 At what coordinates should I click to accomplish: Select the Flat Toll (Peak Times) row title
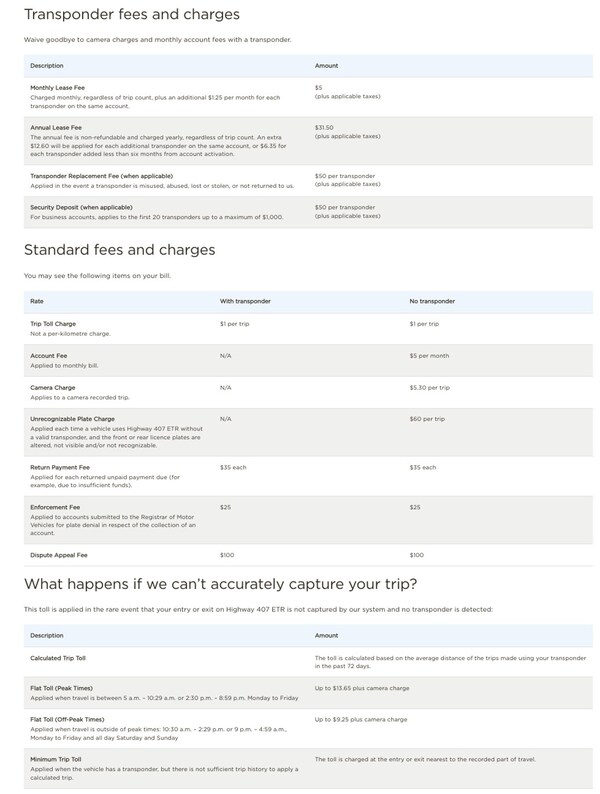tap(65, 688)
